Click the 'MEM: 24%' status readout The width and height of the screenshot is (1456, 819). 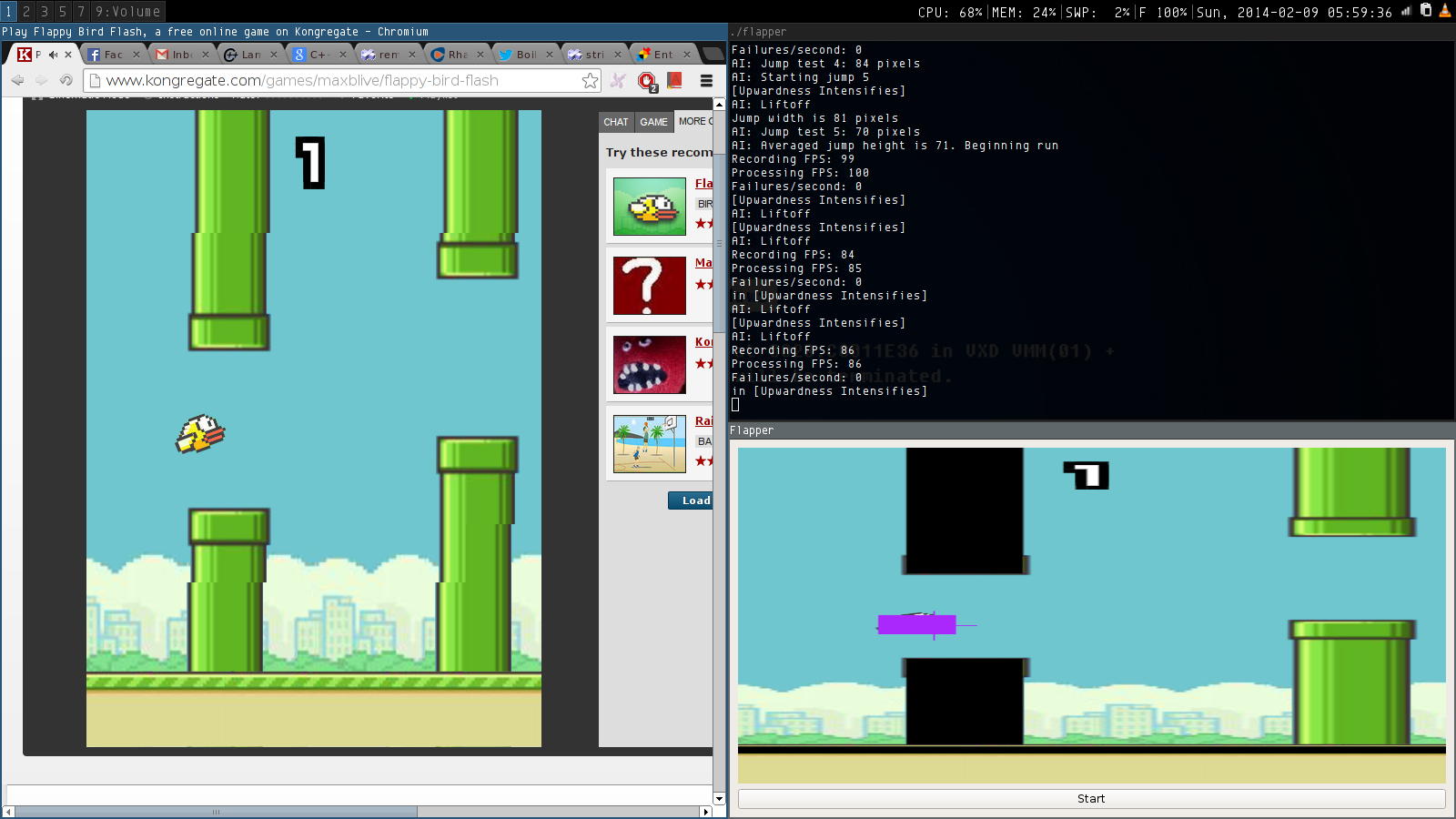1024,12
